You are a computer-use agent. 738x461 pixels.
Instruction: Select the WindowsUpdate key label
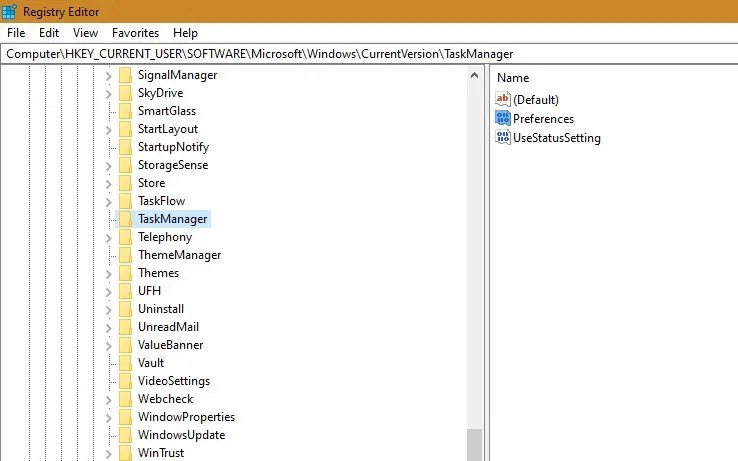(x=182, y=435)
